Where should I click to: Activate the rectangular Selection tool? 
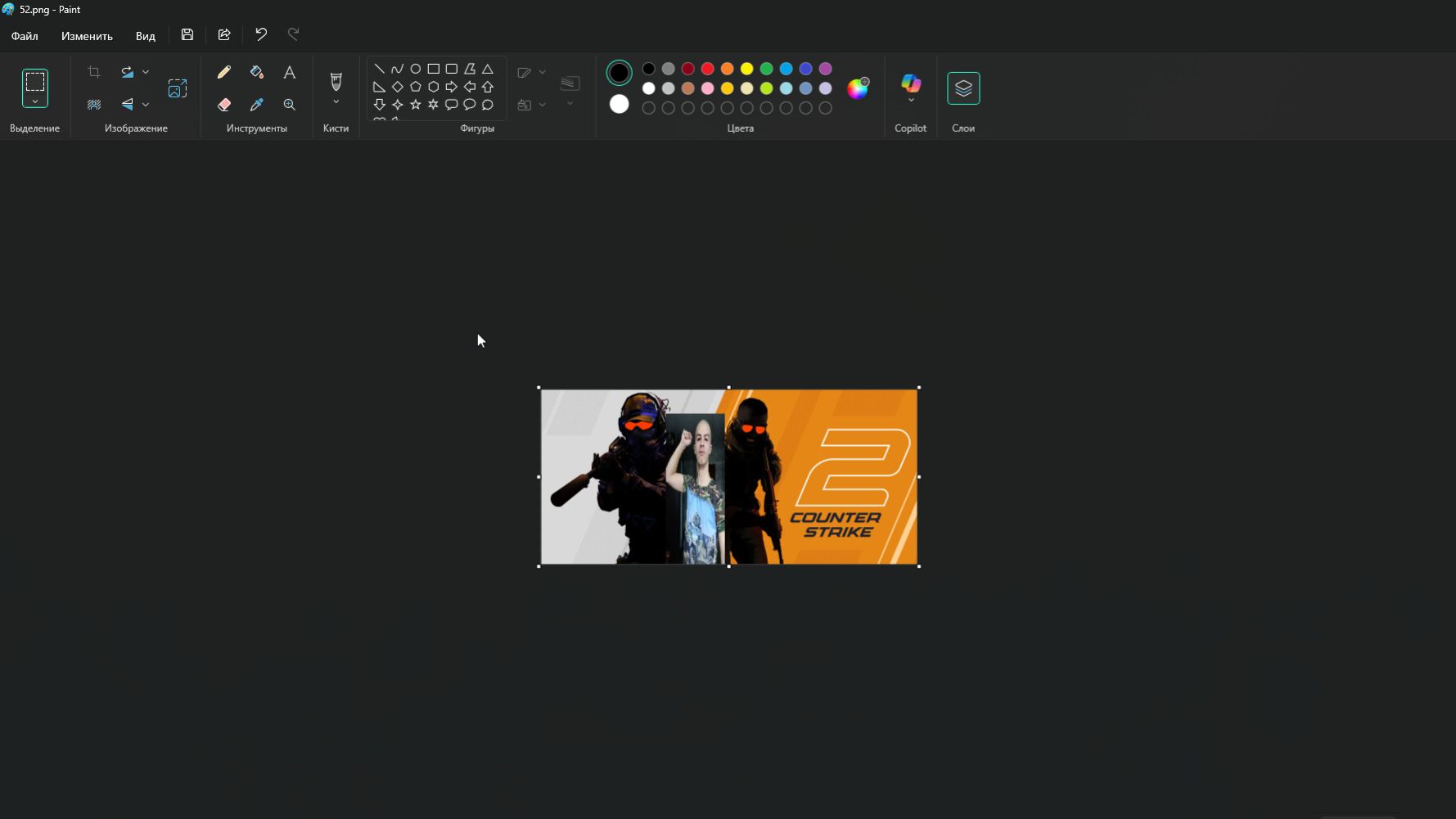(35, 81)
